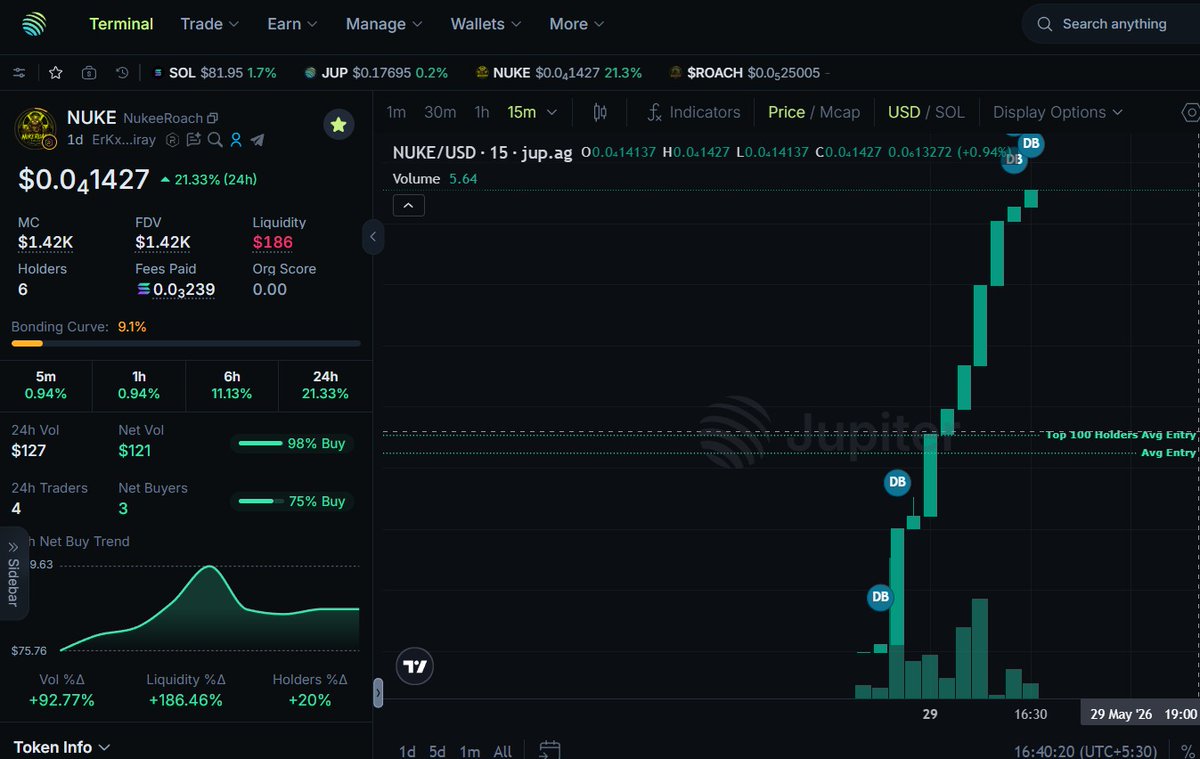Open the candlestick chart type icon
The width and height of the screenshot is (1200, 759).
click(600, 112)
